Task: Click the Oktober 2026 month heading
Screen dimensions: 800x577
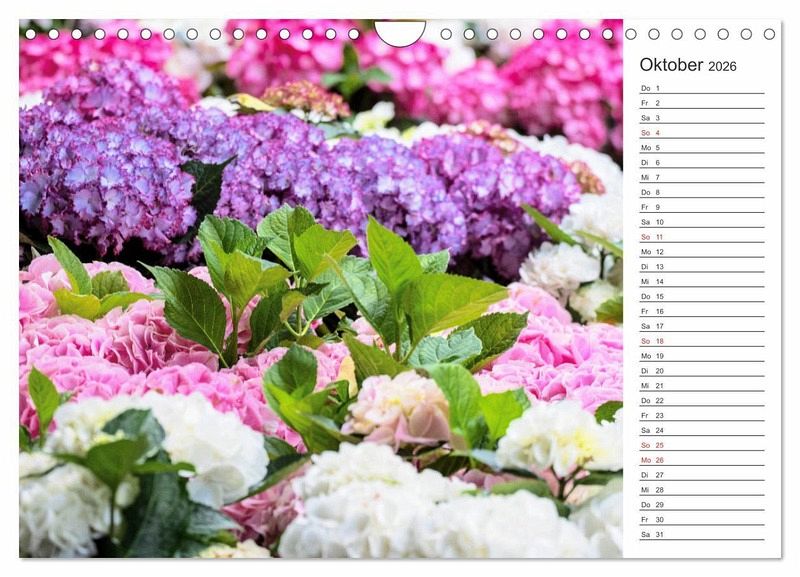Action: click(x=687, y=65)
